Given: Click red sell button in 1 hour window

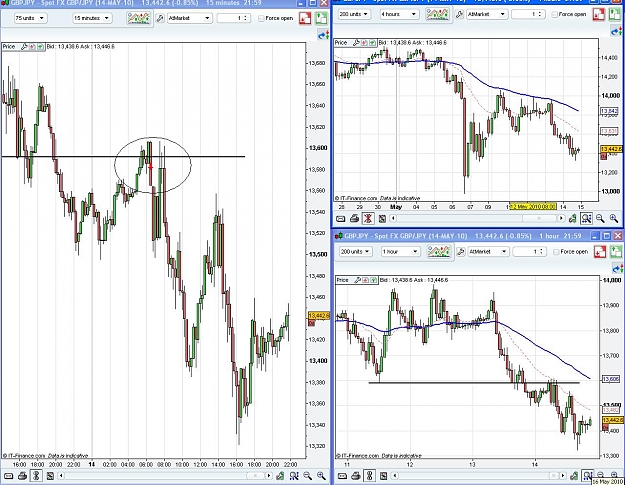Looking at the screenshot, I should coord(600,252).
